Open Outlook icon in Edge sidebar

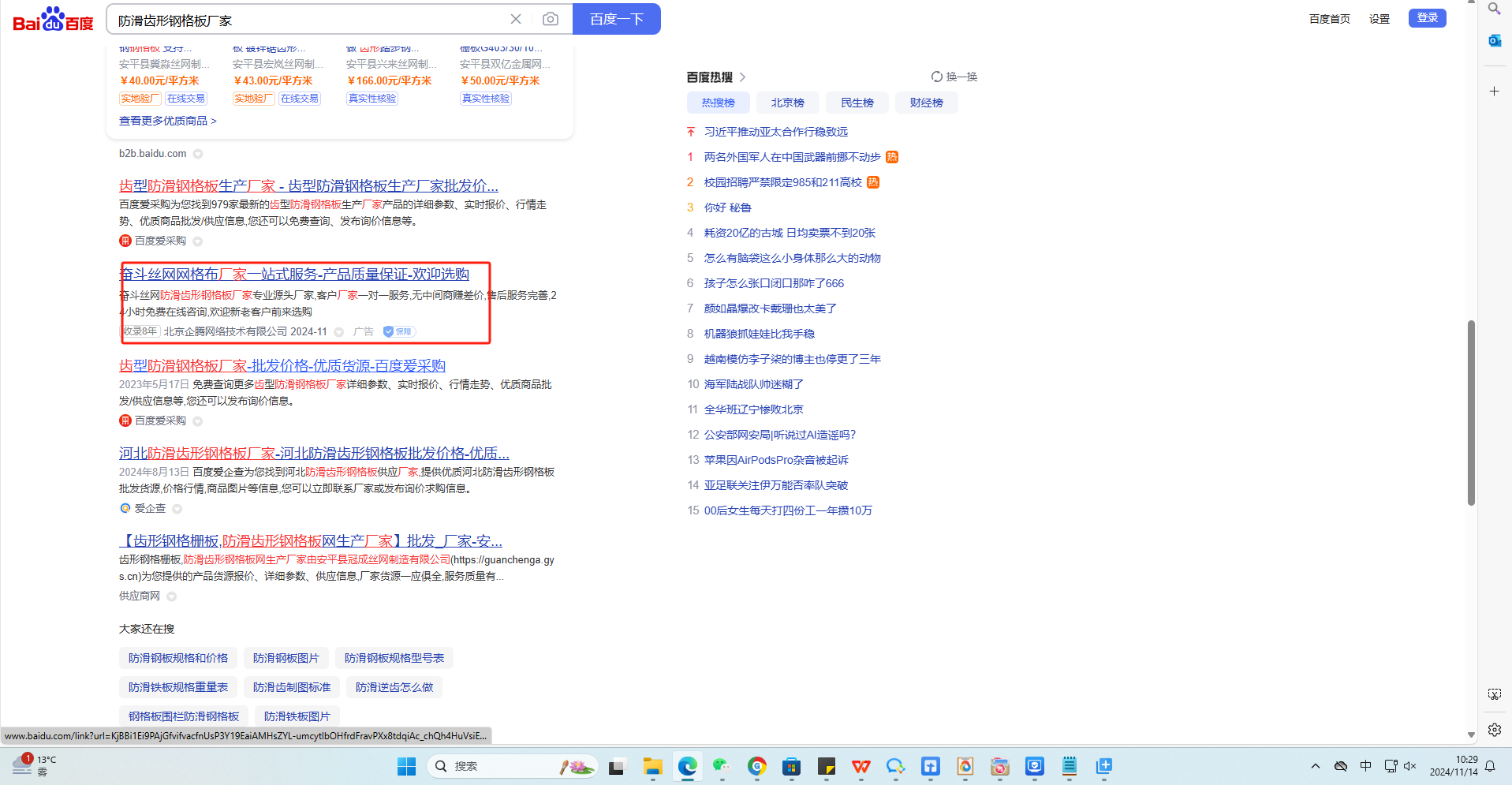pyautogui.click(x=1494, y=40)
